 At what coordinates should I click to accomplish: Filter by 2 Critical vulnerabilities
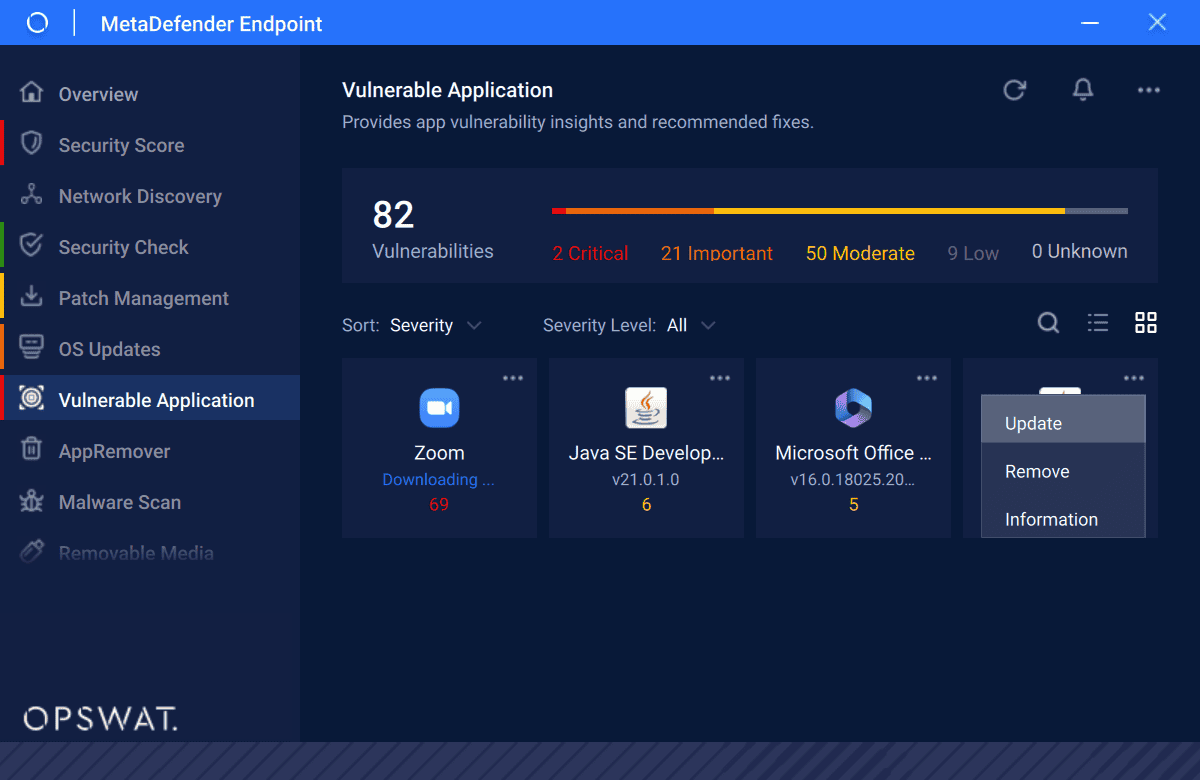(590, 253)
